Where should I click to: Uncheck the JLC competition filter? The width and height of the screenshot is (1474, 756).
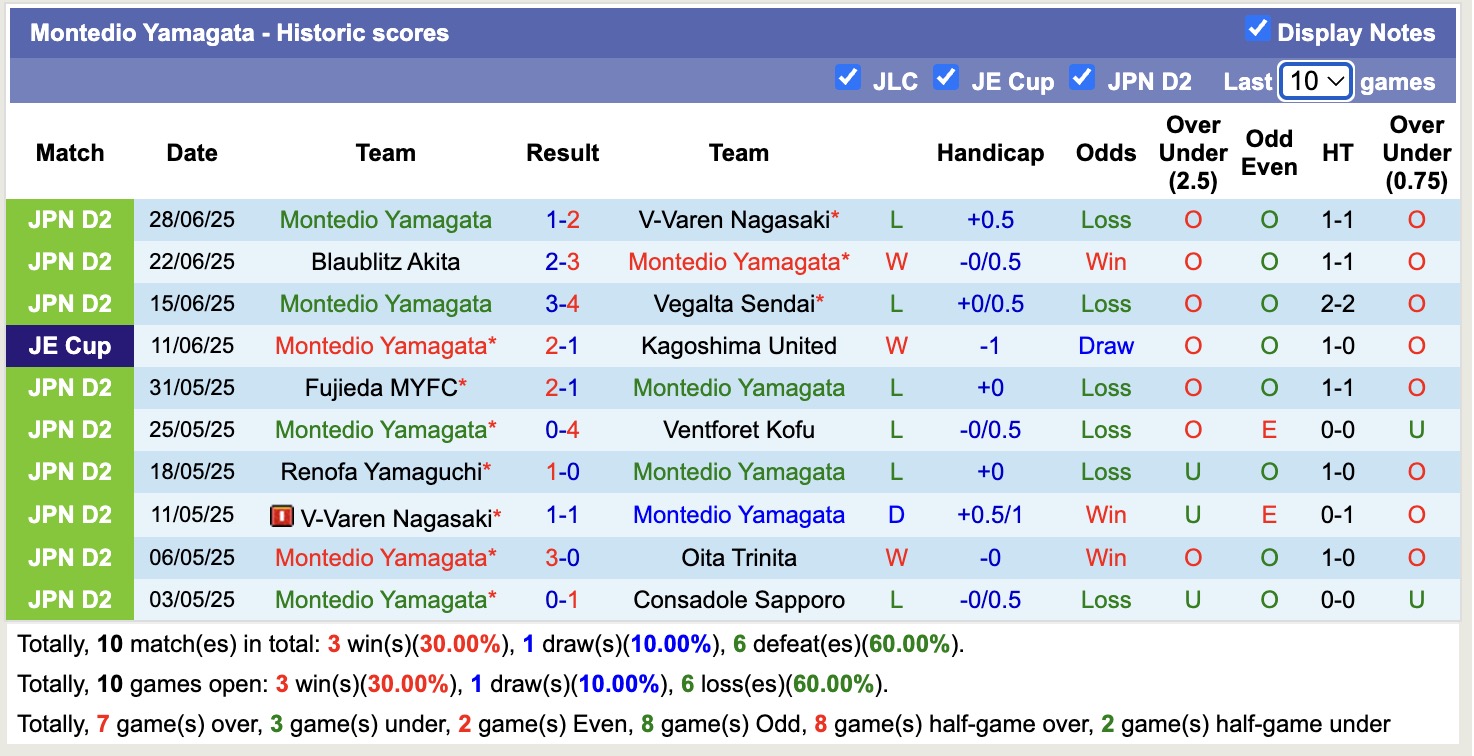coord(848,76)
